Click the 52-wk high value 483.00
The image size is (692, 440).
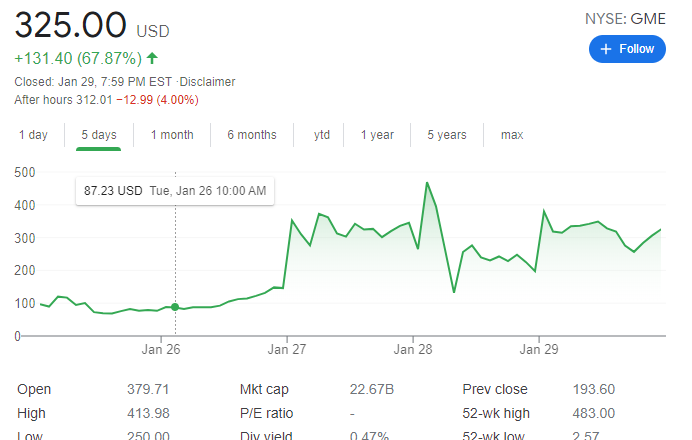pos(594,413)
